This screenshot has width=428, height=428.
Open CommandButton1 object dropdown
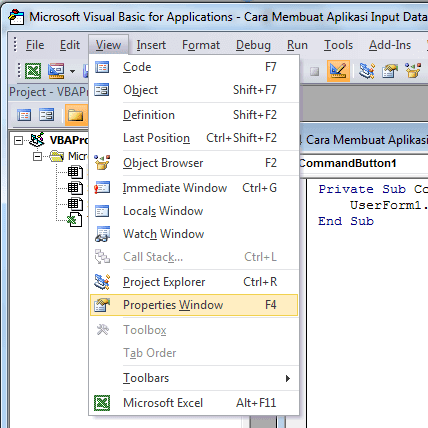(x=363, y=164)
